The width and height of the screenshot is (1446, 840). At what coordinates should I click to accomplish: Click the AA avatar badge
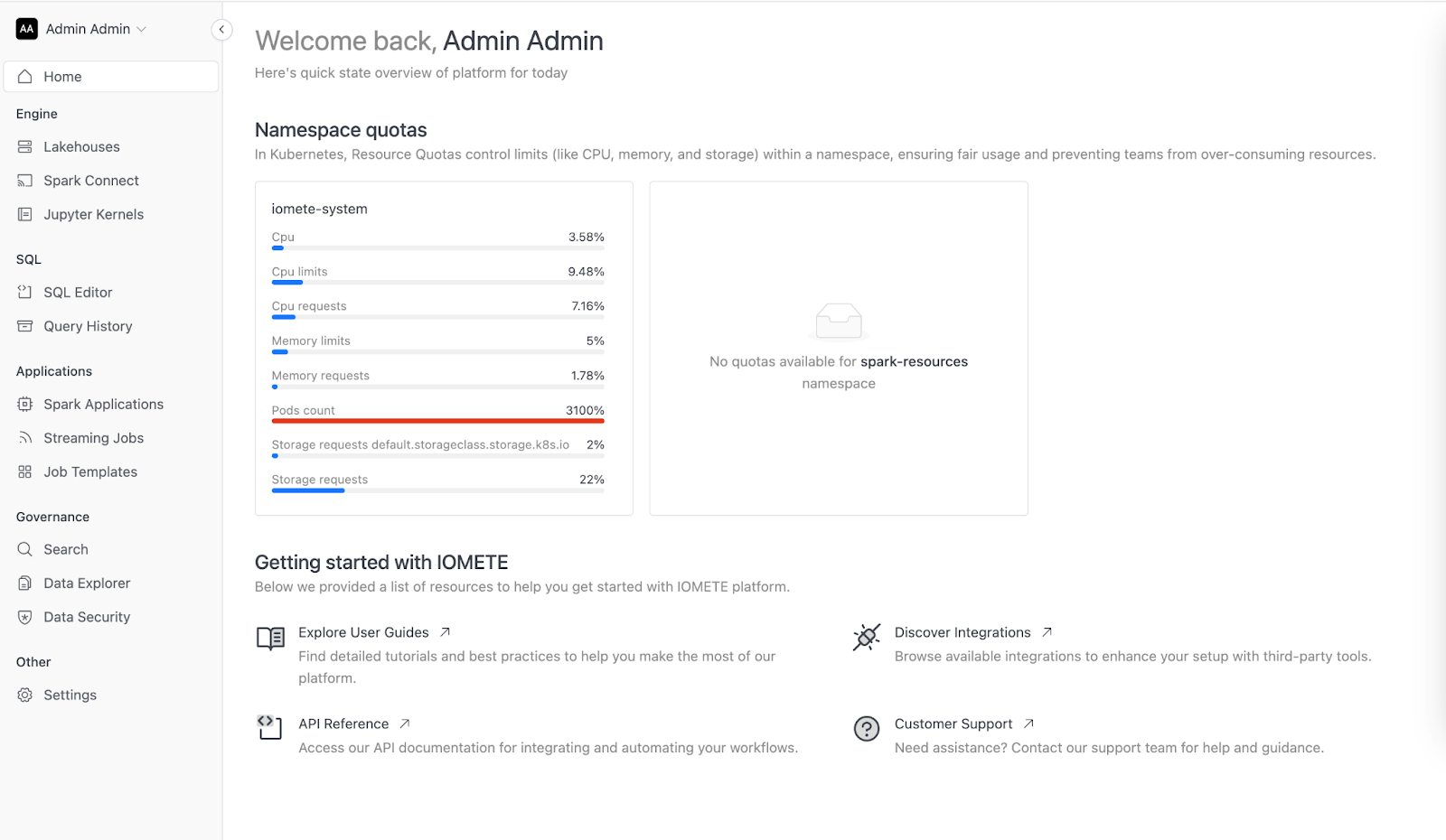(27, 29)
